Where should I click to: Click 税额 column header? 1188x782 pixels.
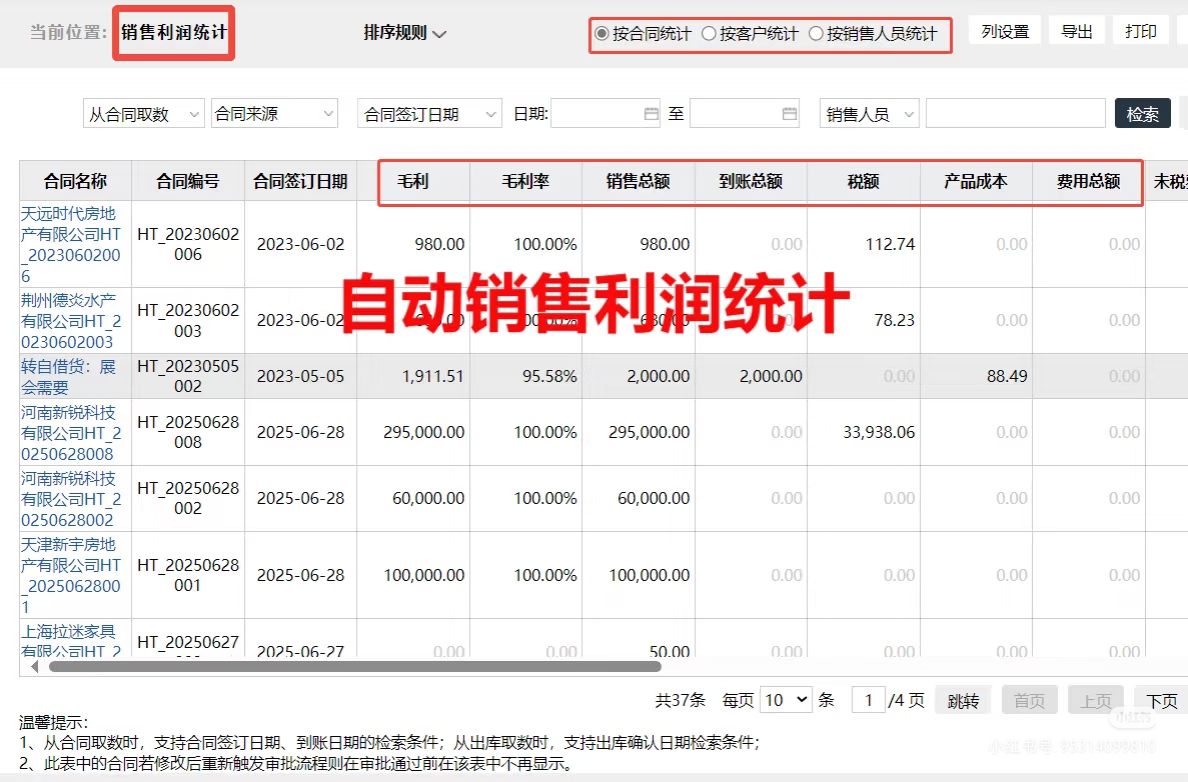point(864,181)
